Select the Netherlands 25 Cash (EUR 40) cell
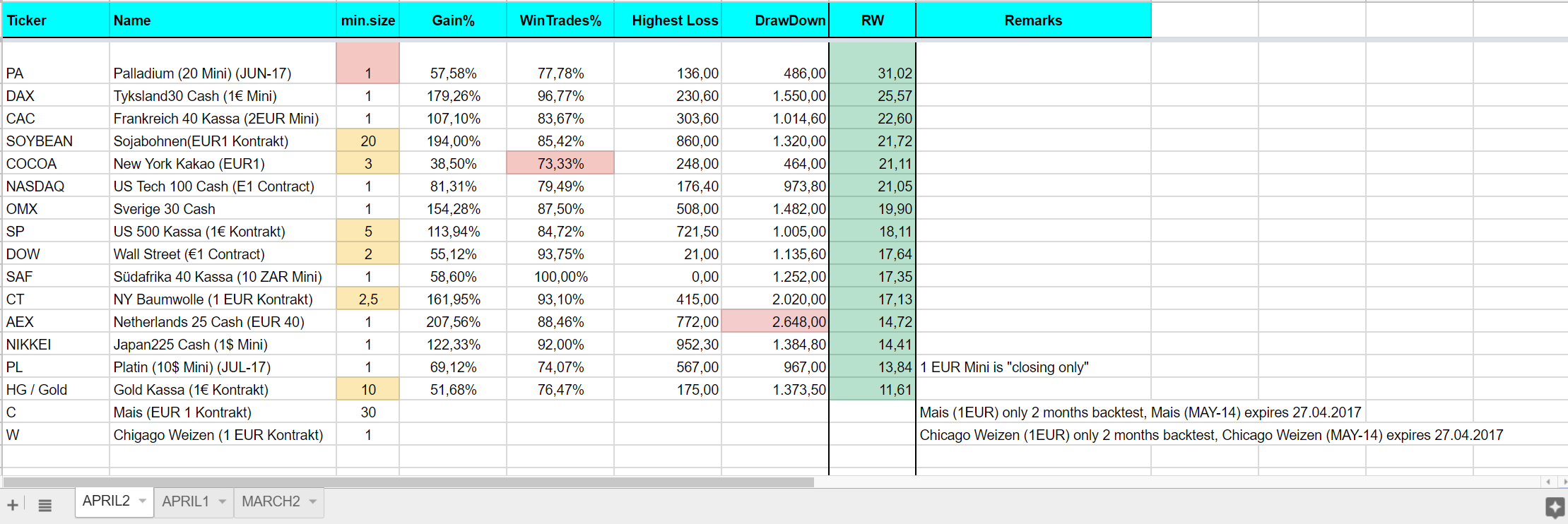This screenshot has width=1568, height=524. (223, 321)
